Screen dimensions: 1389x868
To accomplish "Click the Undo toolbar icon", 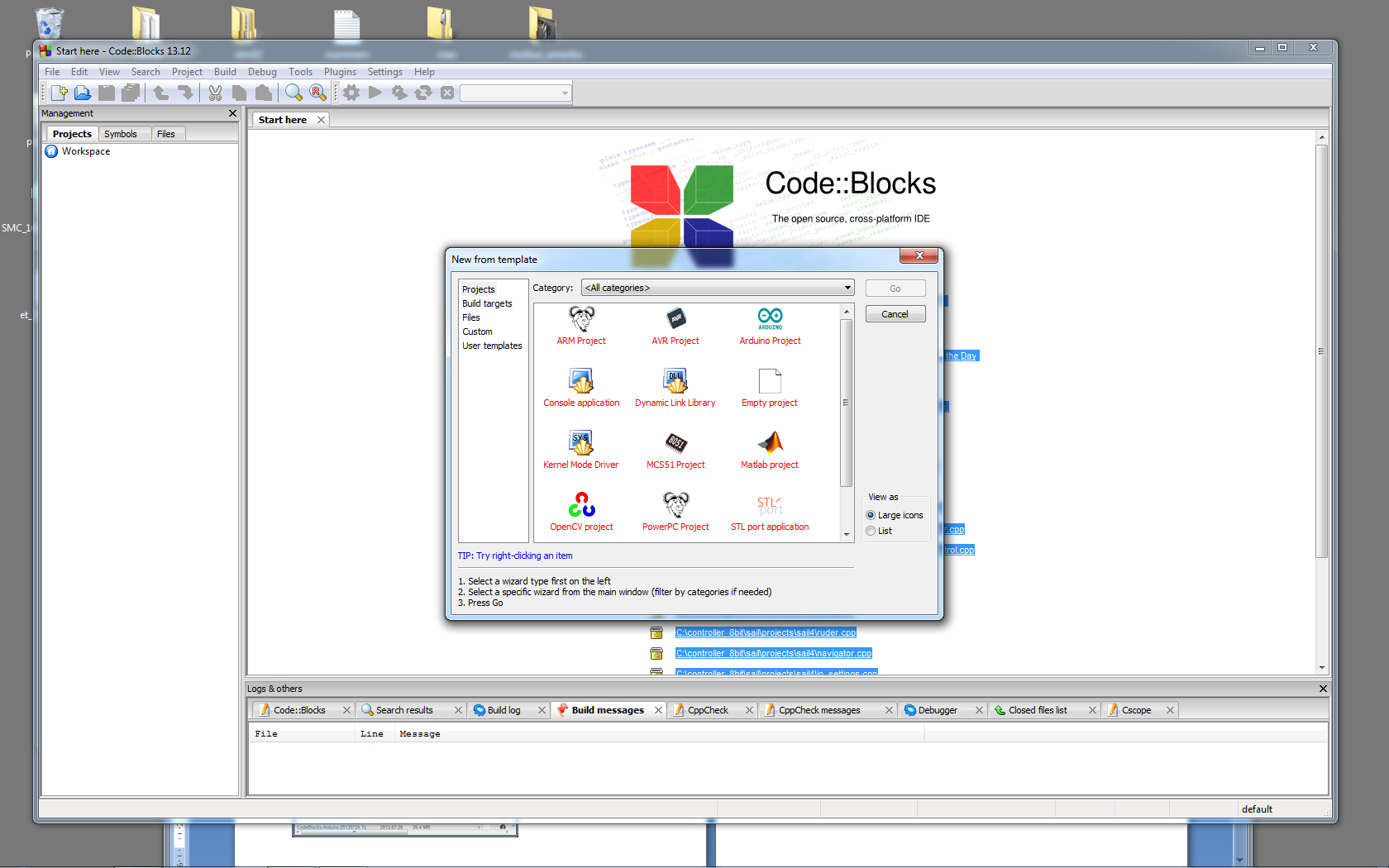I will coord(161,93).
